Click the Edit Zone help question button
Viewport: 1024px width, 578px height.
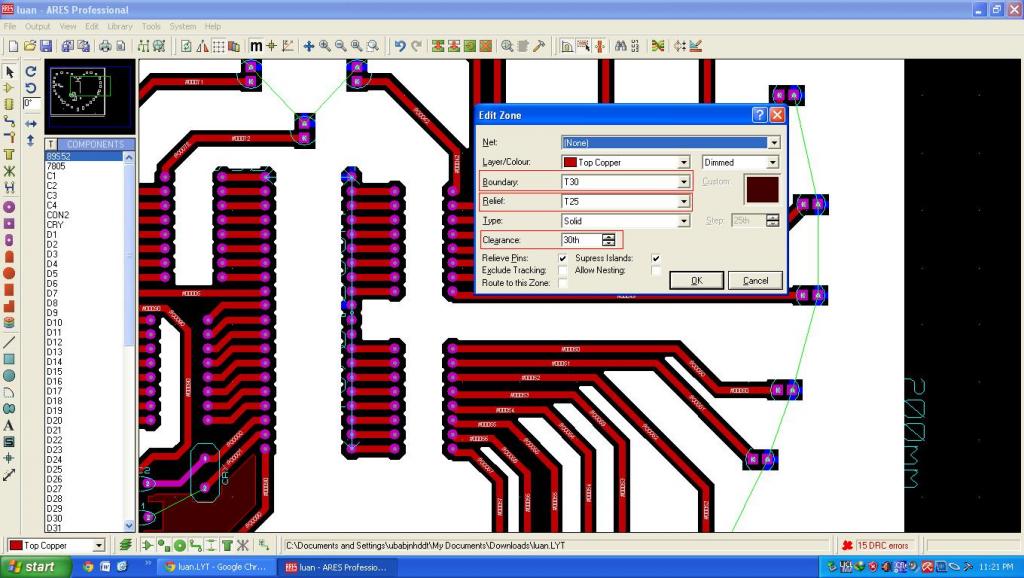(759, 115)
